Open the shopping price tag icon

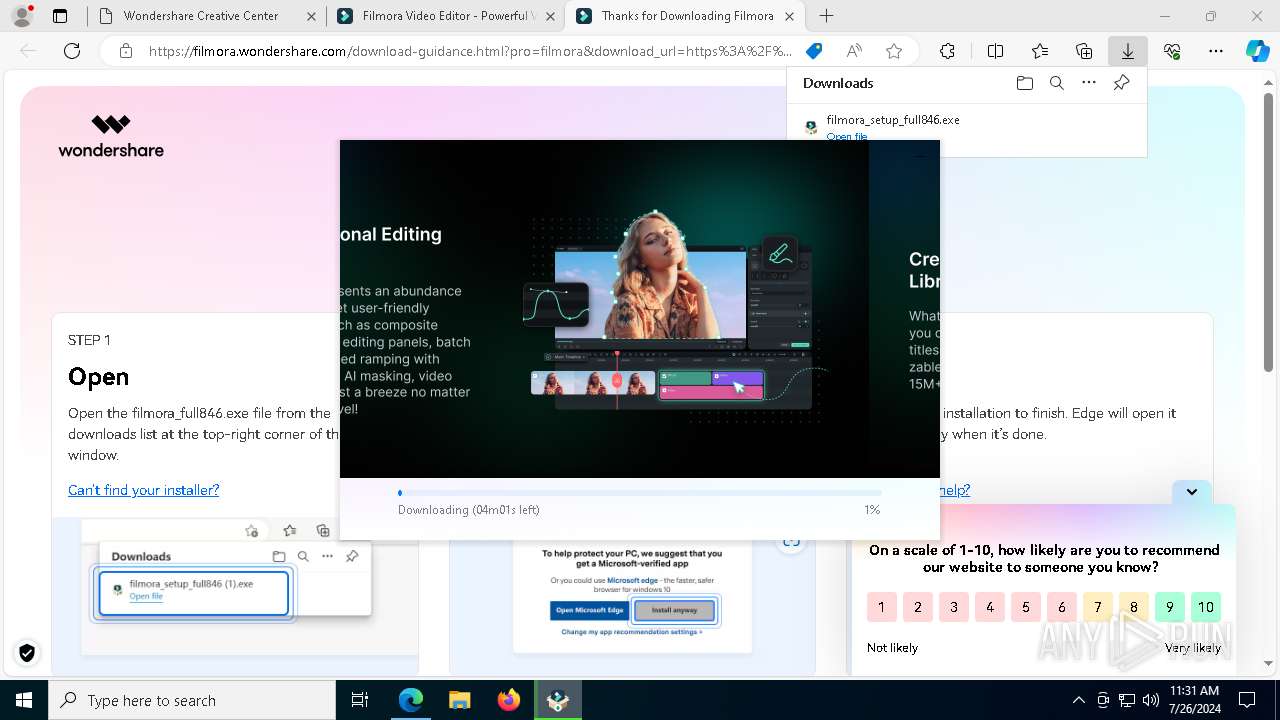pos(814,51)
